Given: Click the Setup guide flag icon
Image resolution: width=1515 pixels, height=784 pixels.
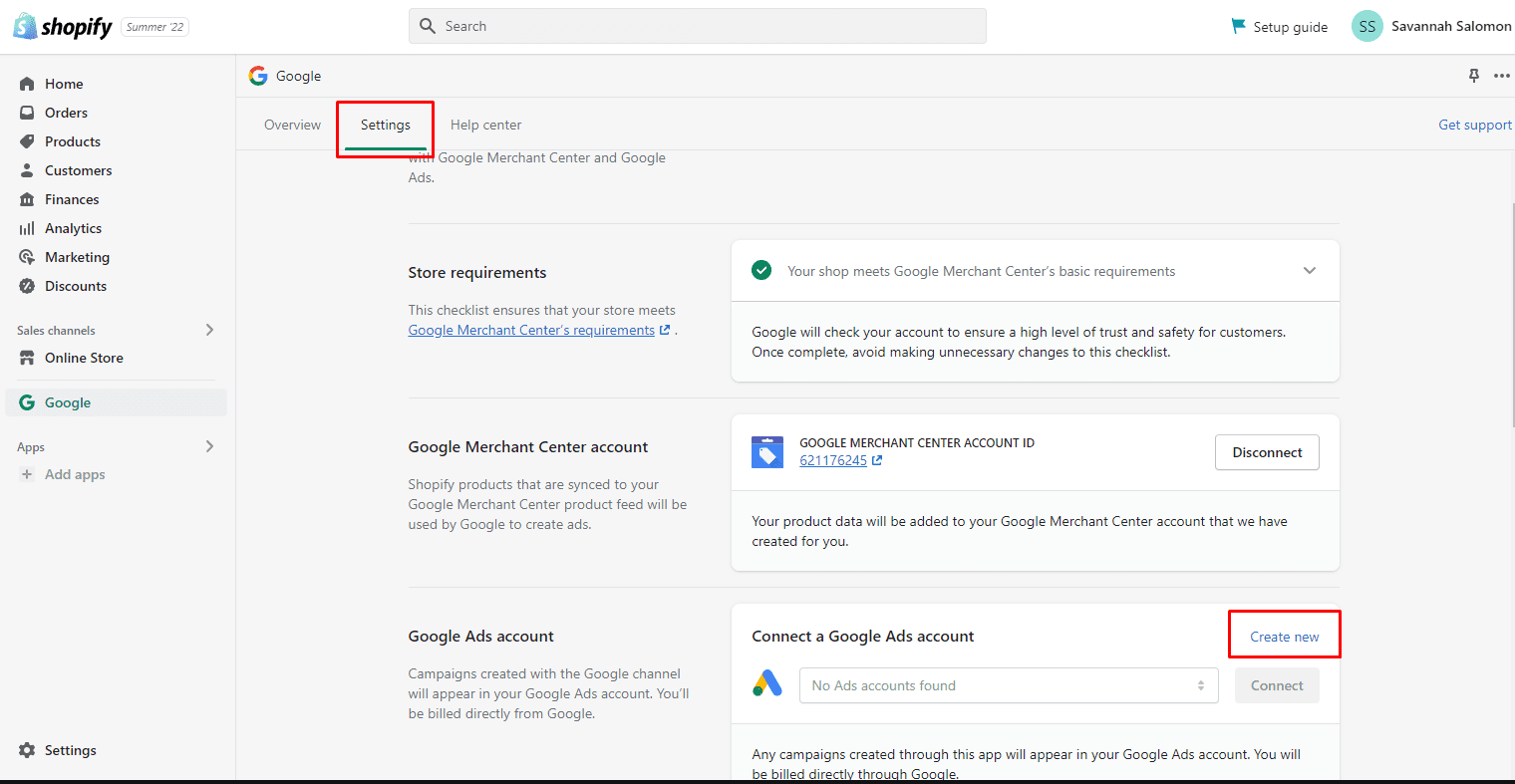Looking at the screenshot, I should point(1239,26).
